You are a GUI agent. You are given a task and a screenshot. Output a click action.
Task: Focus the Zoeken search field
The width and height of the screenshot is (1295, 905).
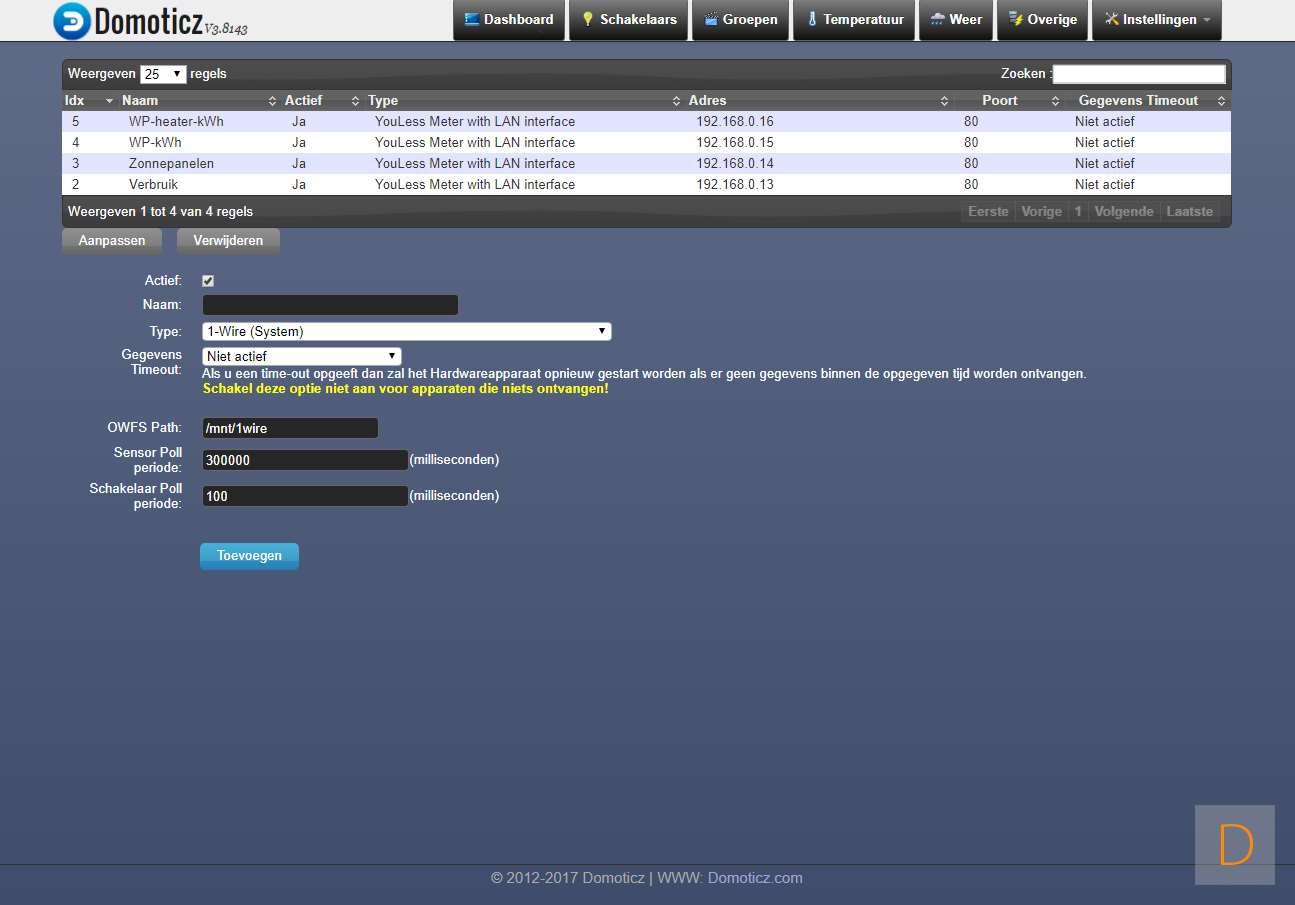point(1138,74)
